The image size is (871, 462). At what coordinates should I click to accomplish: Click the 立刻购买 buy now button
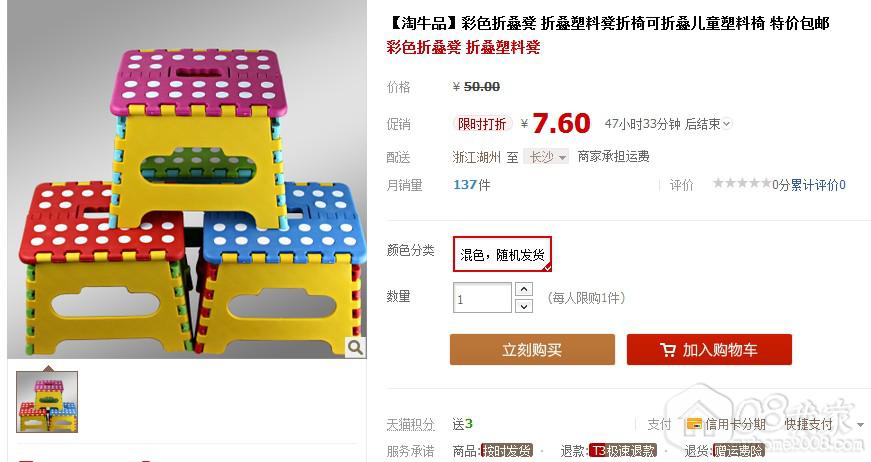click(532, 349)
